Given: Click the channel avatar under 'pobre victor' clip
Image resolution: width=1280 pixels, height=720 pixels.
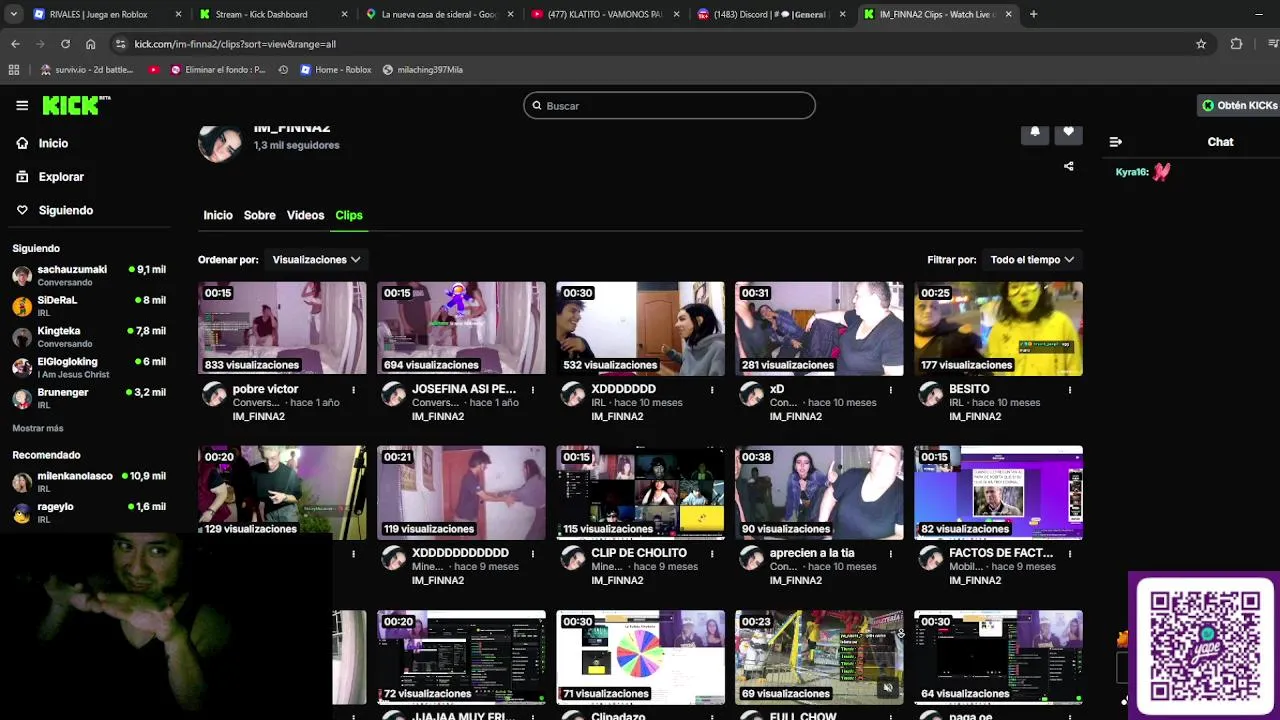Looking at the screenshot, I should pyautogui.click(x=215, y=394).
